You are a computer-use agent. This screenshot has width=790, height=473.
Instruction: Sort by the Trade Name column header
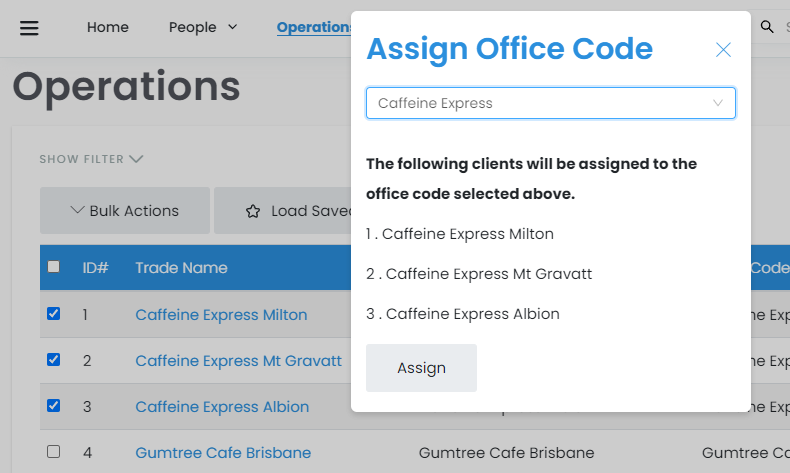[x=181, y=268]
